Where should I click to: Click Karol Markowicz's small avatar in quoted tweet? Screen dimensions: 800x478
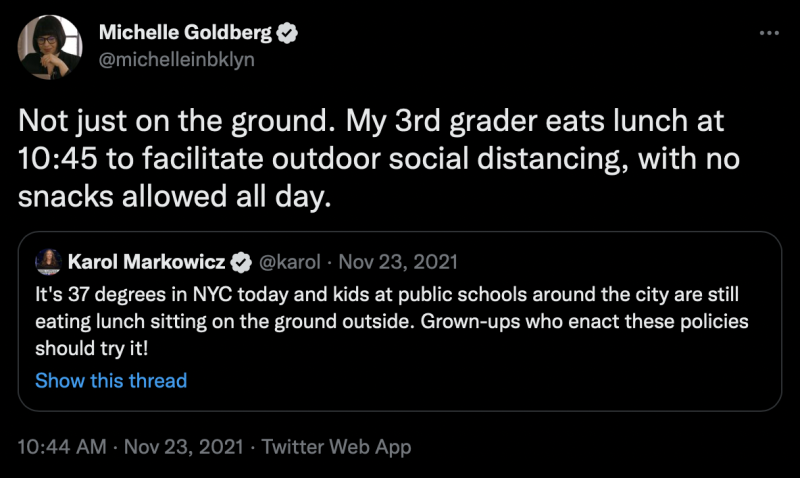(47, 263)
